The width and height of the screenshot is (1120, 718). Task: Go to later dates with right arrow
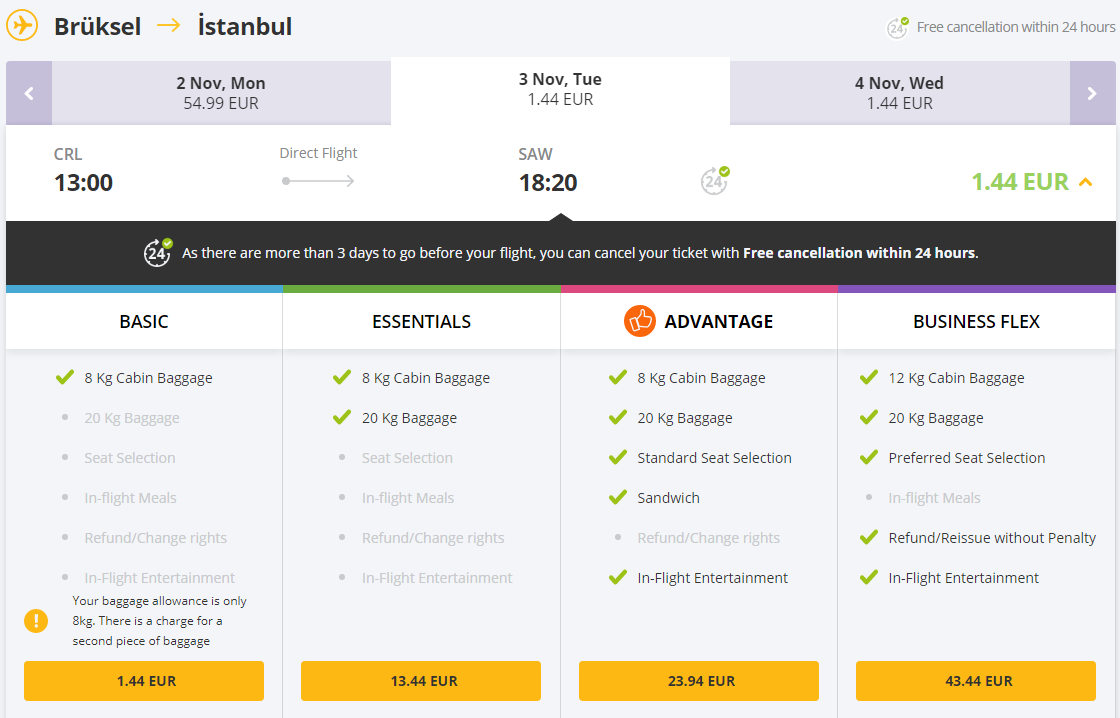point(1092,93)
